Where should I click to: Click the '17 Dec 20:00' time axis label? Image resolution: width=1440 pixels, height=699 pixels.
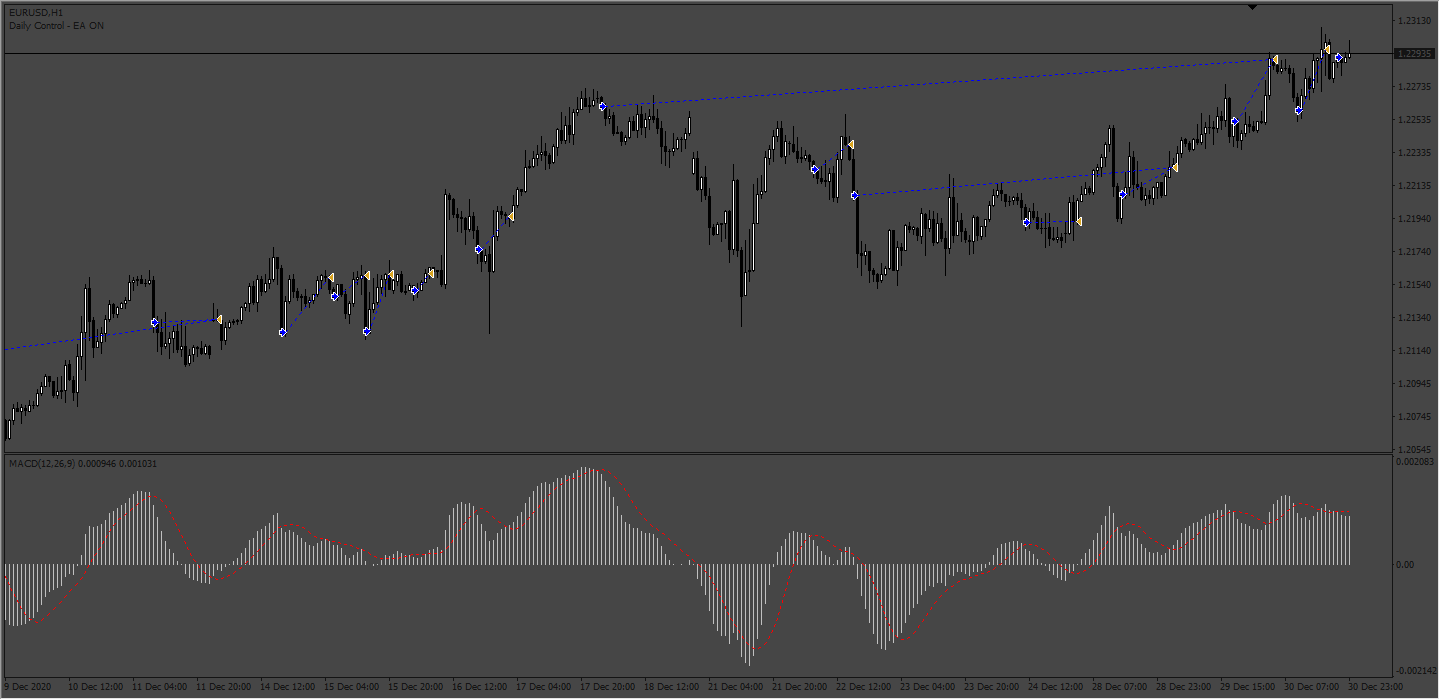pyautogui.click(x=607, y=687)
